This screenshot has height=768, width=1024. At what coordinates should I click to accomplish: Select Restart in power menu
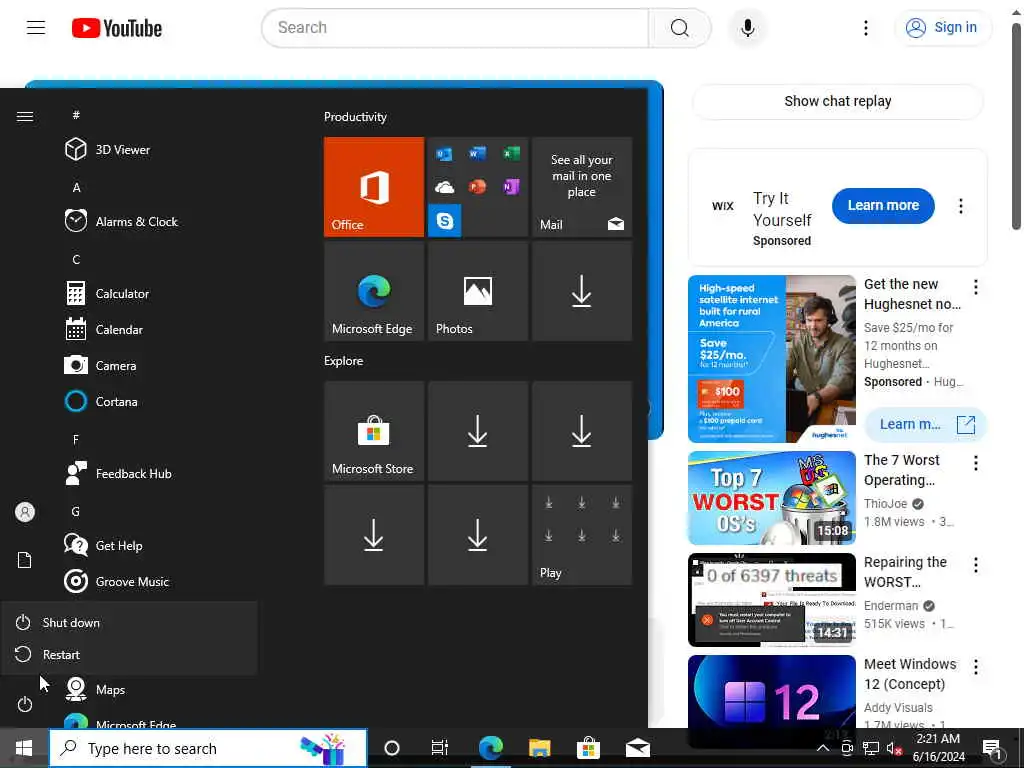click(x=129, y=654)
